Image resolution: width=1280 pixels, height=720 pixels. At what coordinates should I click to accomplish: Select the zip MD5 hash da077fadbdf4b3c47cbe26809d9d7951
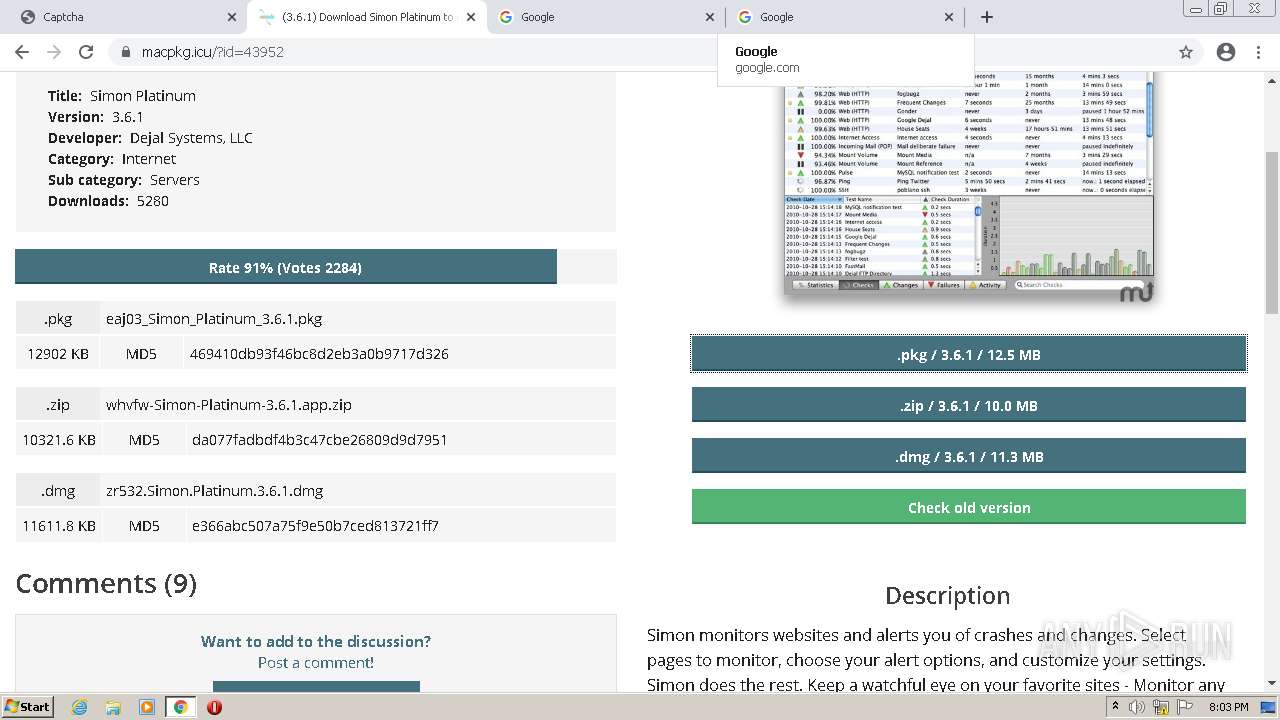[319, 439]
